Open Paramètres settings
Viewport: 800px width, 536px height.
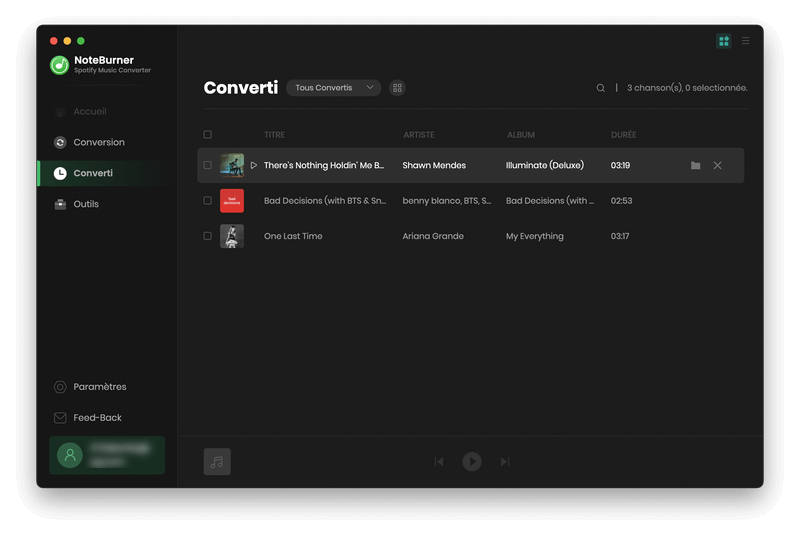[x=99, y=387]
